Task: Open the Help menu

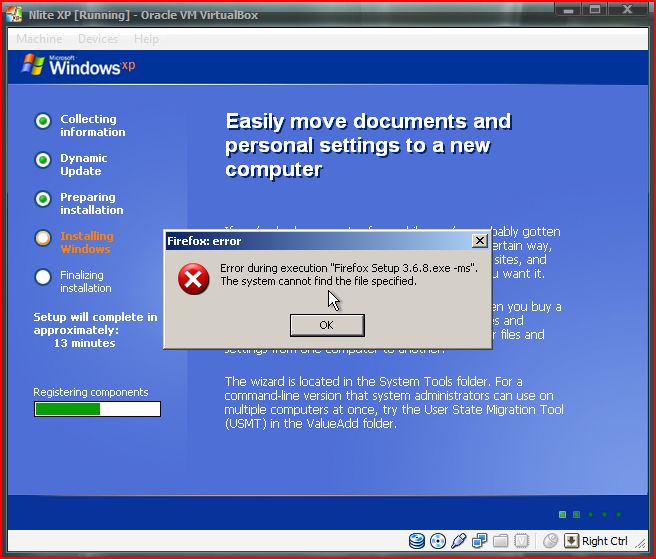Action: [146, 39]
